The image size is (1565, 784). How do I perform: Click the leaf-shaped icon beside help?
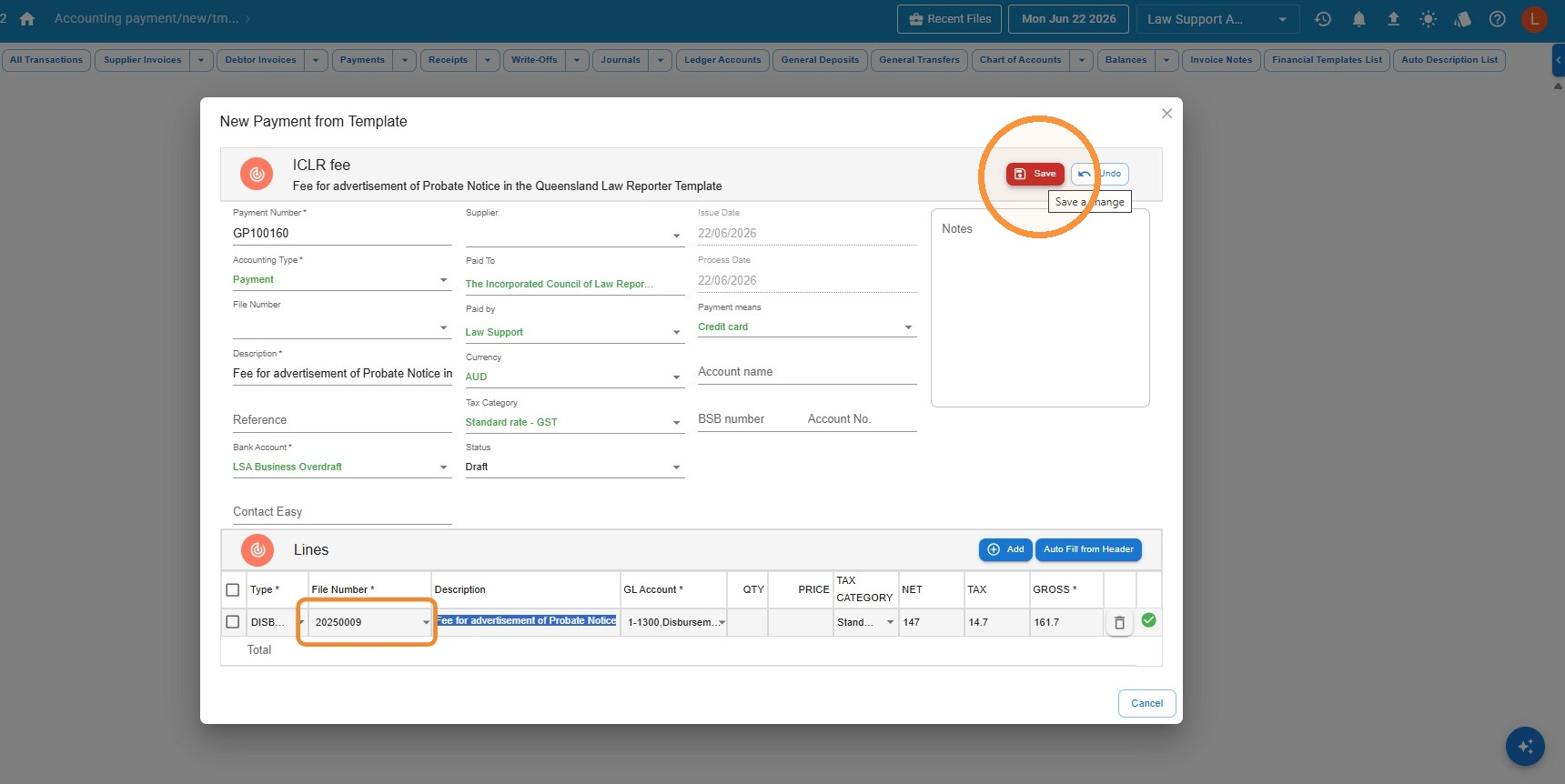point(1462,19)
